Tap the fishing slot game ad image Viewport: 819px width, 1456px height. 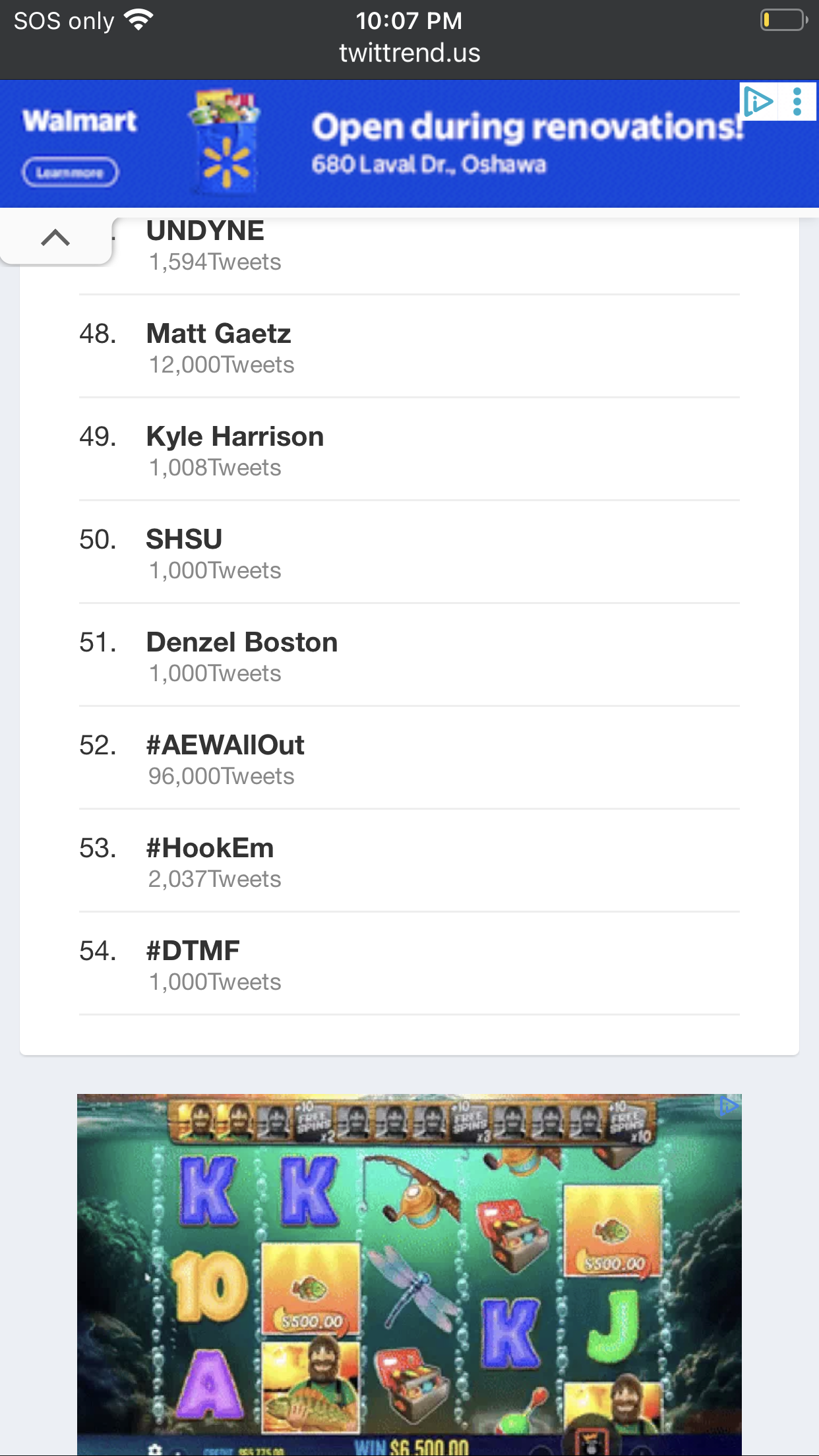(409, 1273)
